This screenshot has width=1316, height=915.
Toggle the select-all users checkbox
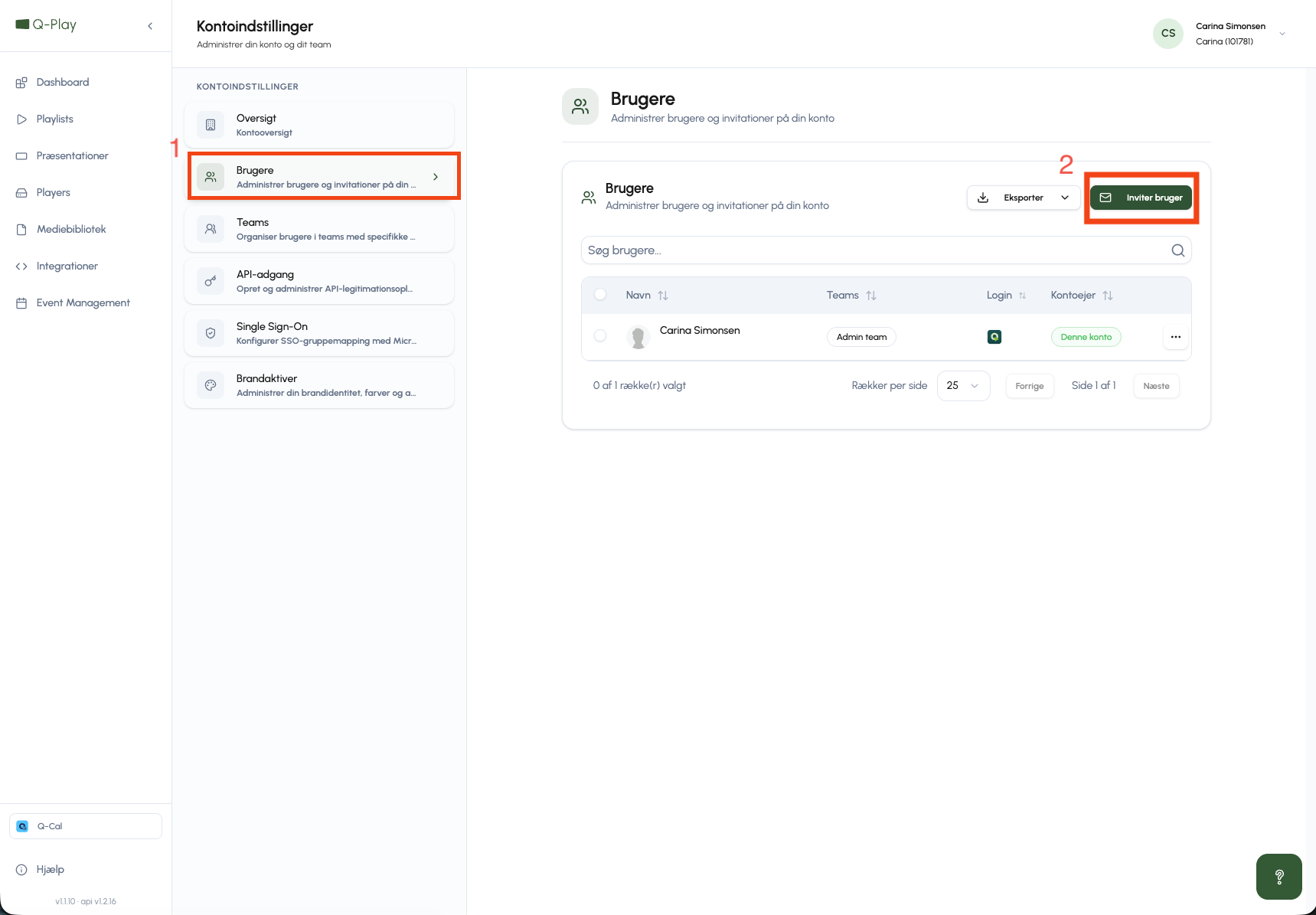600,295
